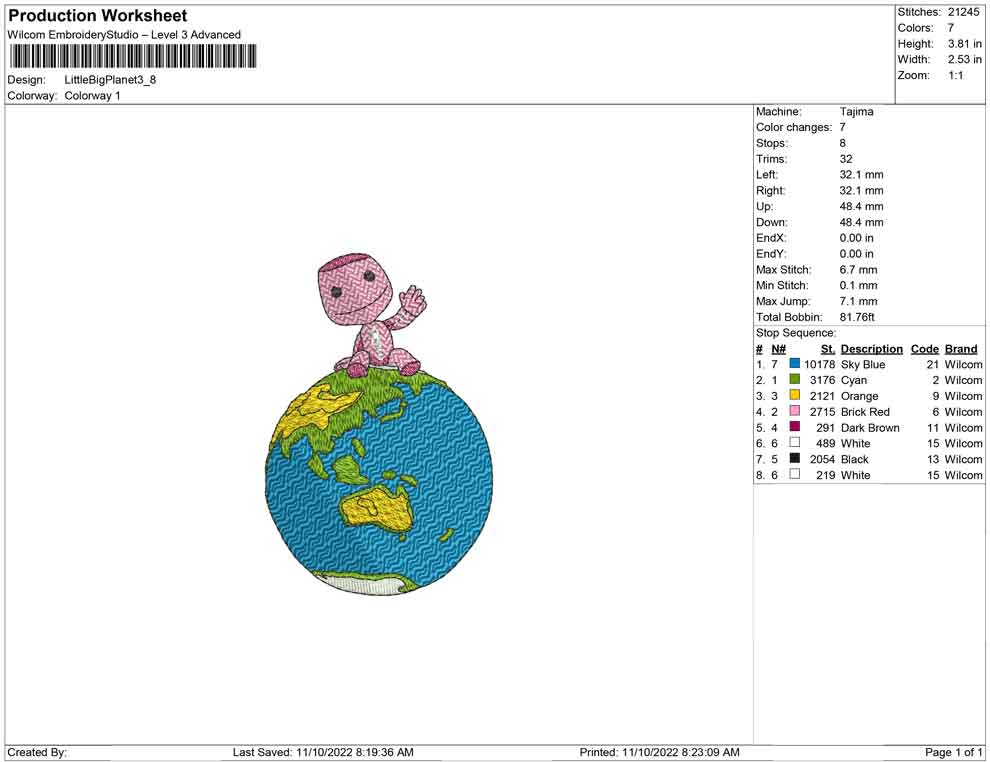Click the Created By label
This screenshot has height=762, width=990.
click(37, 752)
